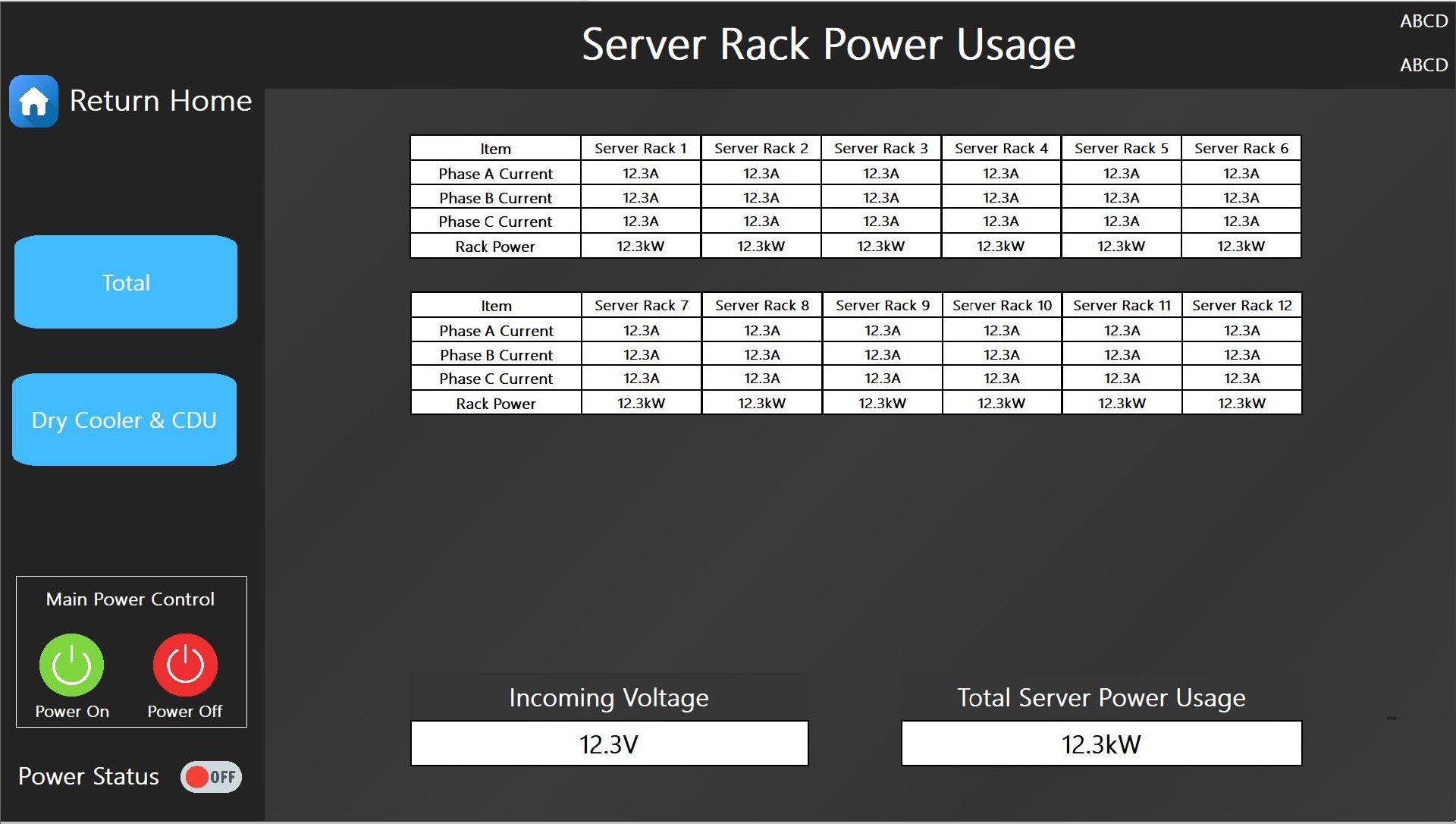This screenshot has width=1456, height=824.
Task: Select the Incoming Voltage value field
Action: pyautogui.click(x=609, y=744)
